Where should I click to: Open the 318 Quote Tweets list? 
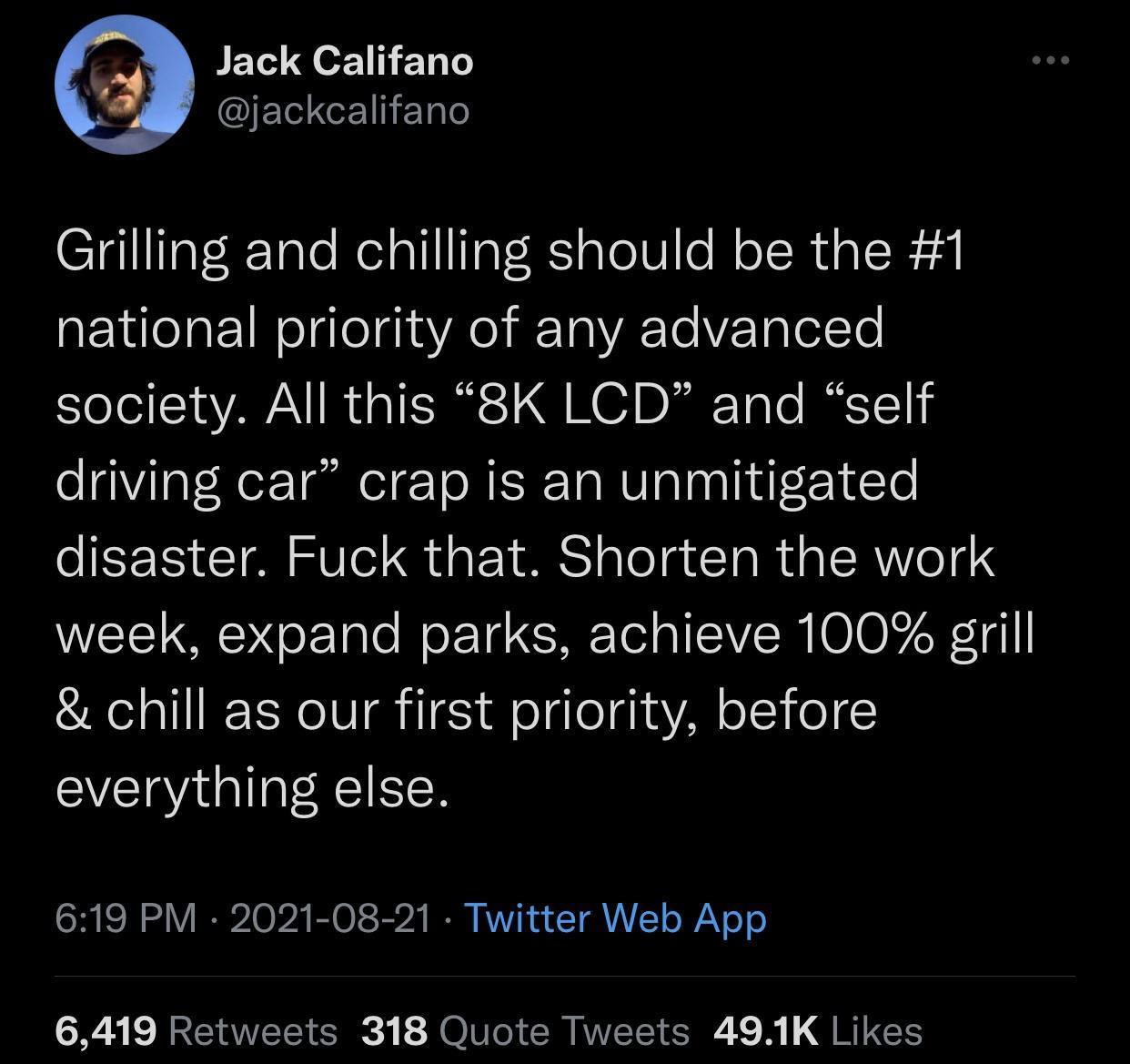(x=525, y=1031)
